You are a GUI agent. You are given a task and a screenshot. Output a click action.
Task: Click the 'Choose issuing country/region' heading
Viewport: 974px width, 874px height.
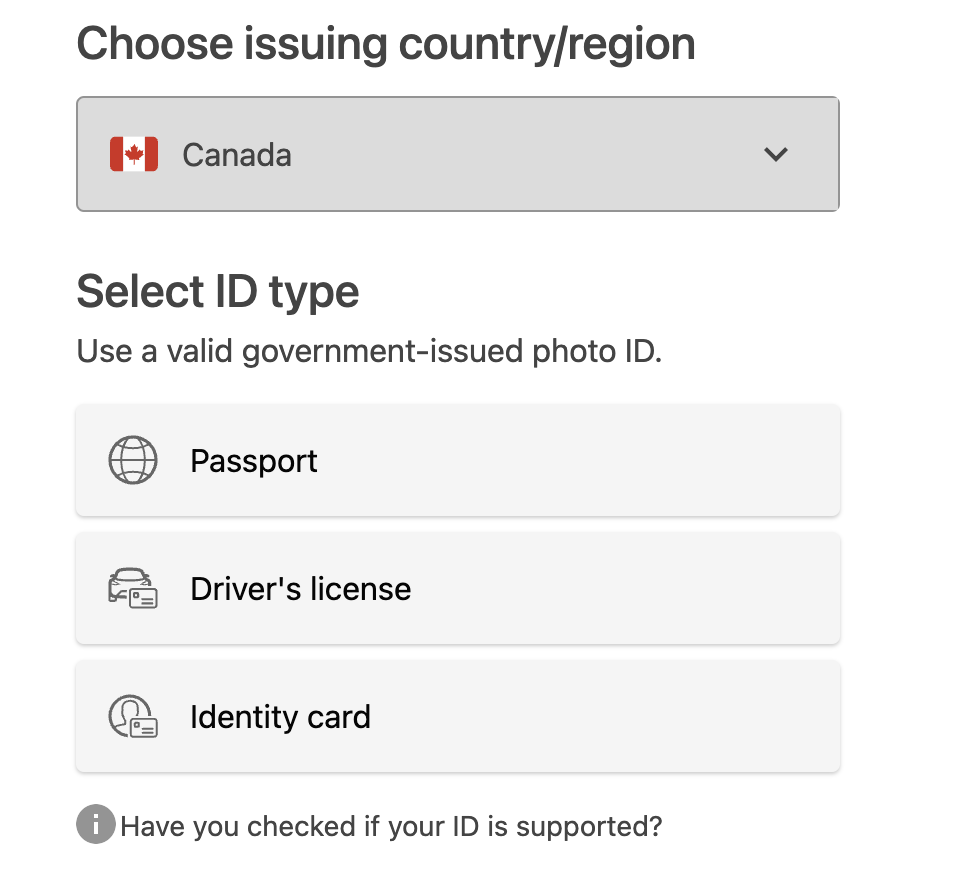(386, 45)
